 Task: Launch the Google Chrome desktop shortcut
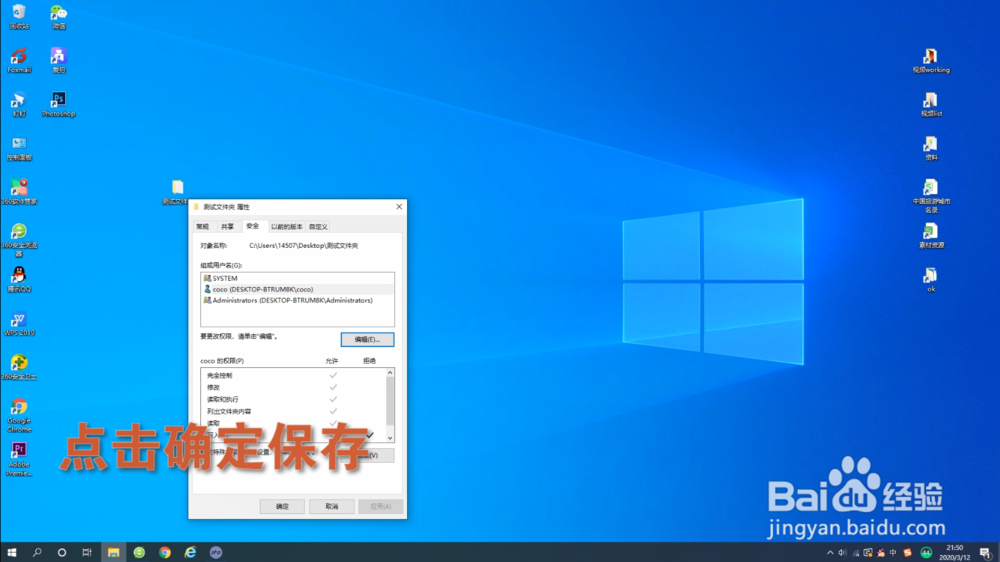tap(19, 415)
